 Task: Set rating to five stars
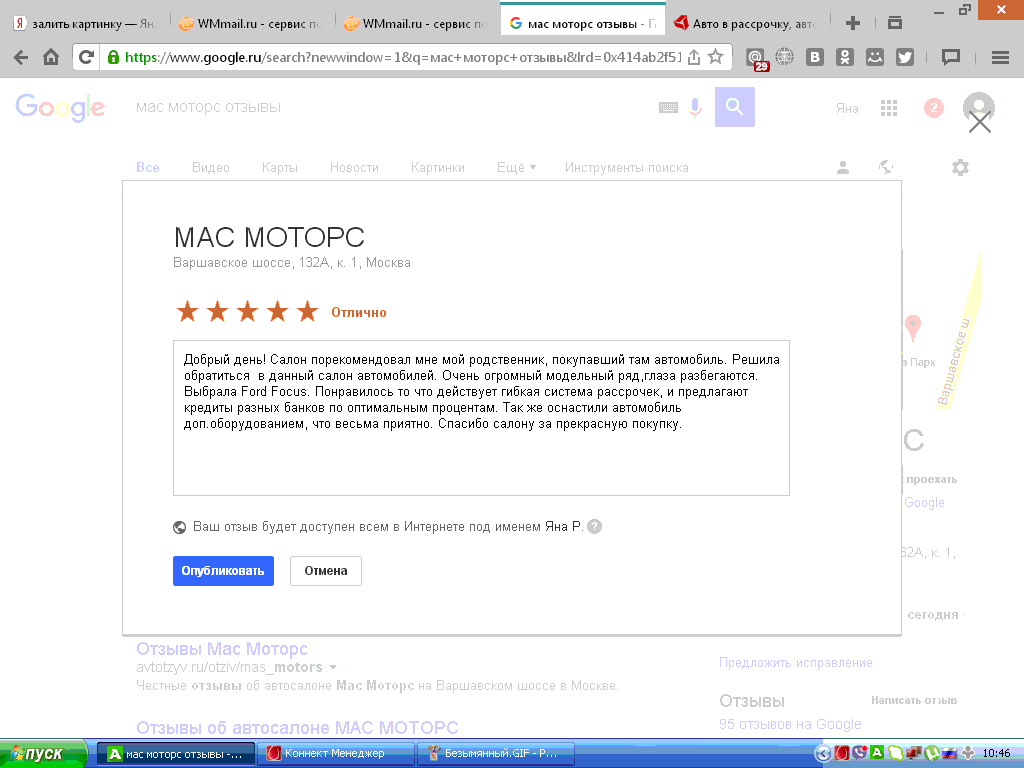tap(308, 312)
